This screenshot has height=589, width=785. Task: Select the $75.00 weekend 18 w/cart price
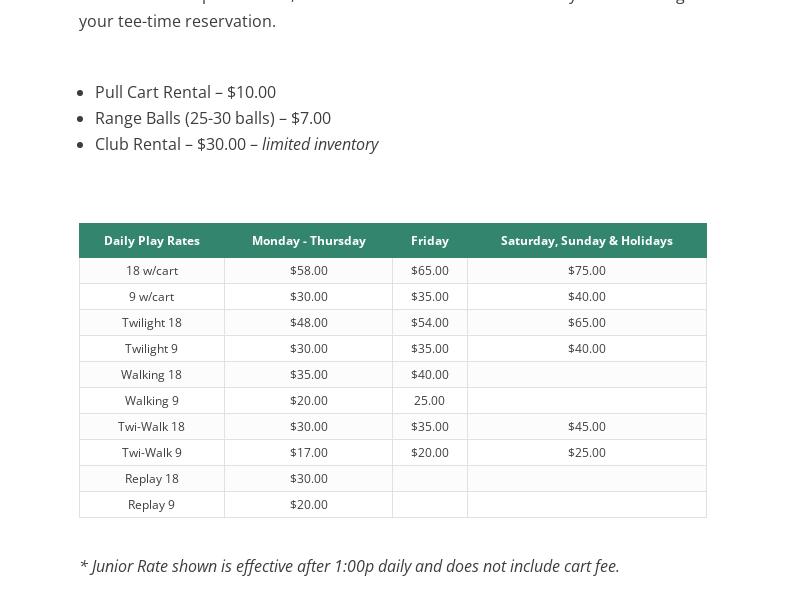586,271
